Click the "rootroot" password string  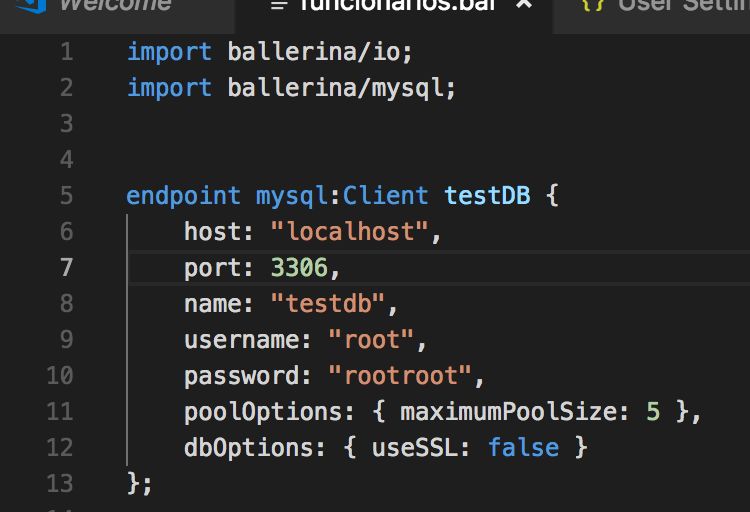400,376
